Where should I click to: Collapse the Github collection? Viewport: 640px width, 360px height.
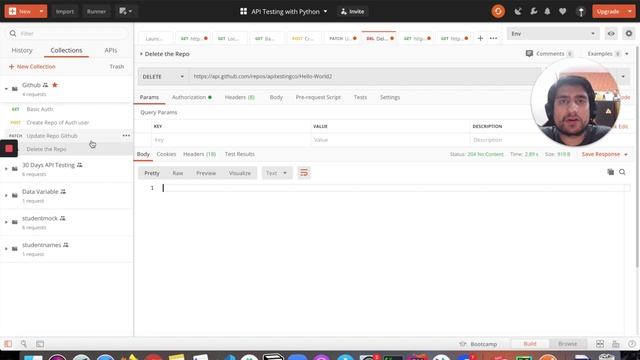point(6,89)
